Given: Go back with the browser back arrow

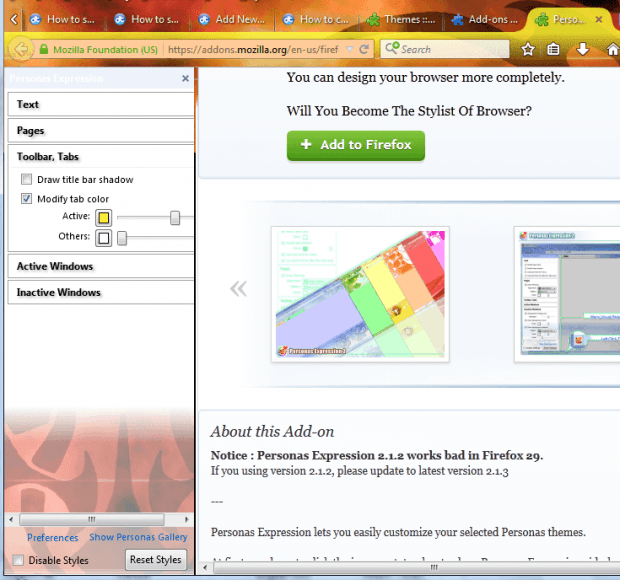Looking at the screenshot, I should (x=20, y=49).
